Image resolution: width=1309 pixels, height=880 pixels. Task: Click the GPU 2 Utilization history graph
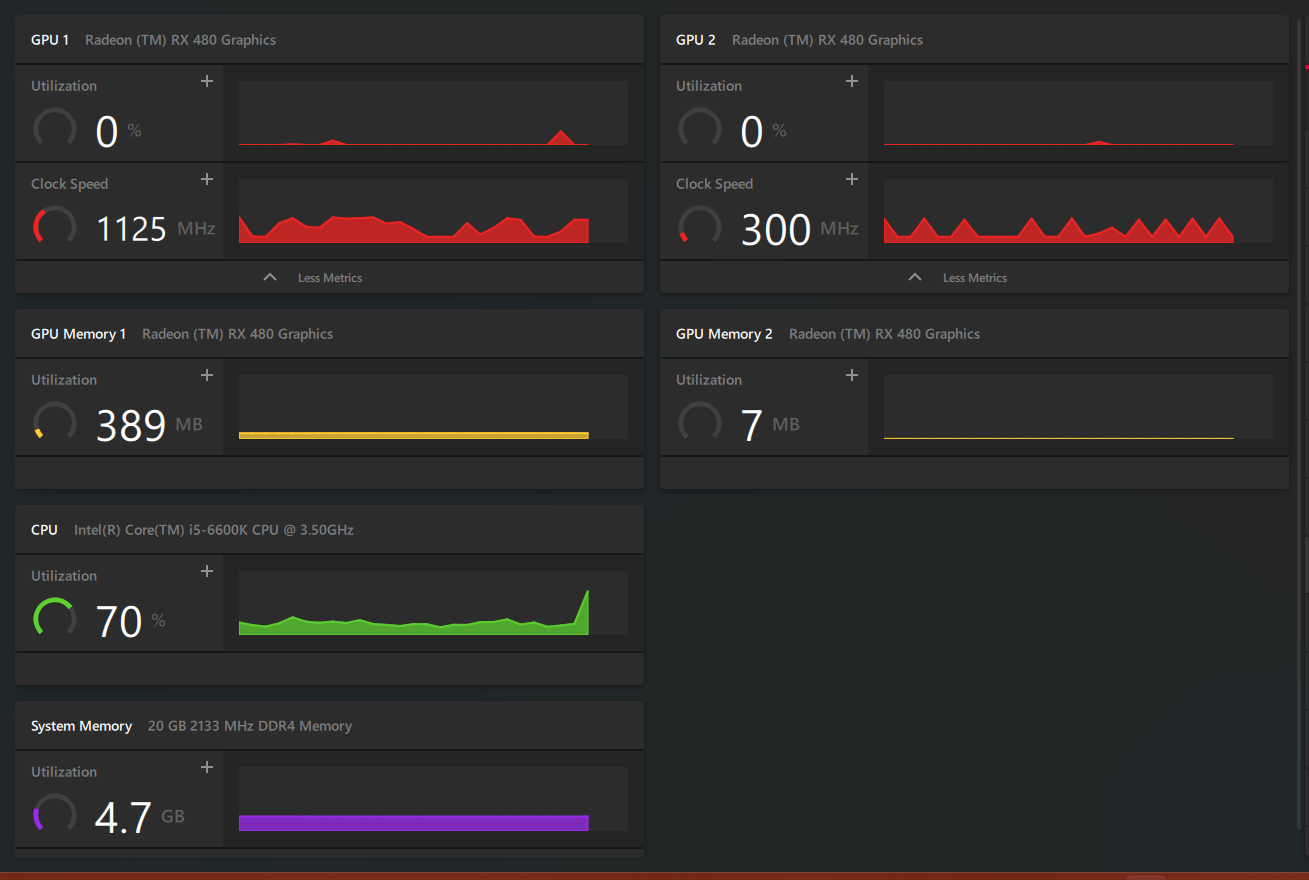[1078, 113]
